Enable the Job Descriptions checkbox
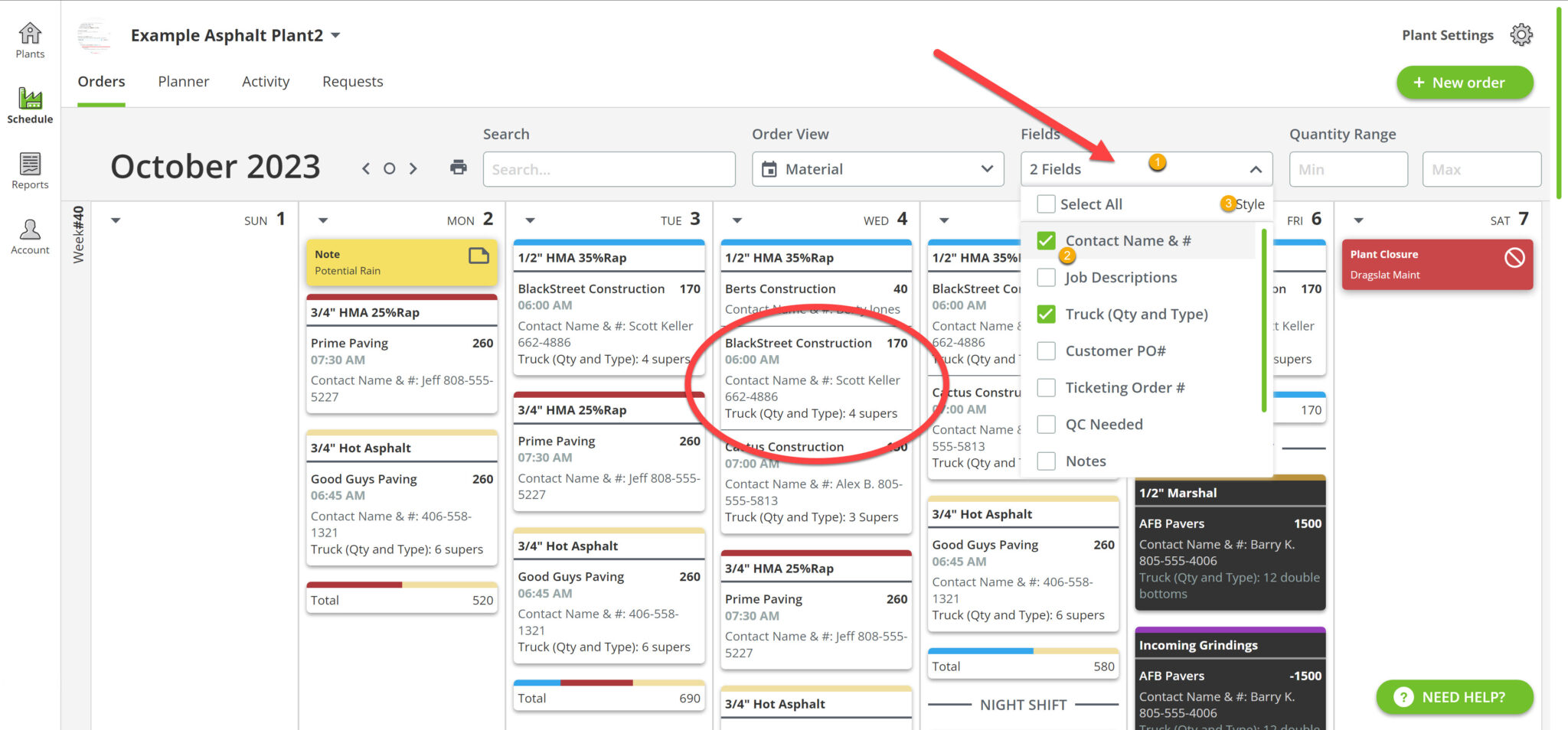 pos(1046,277)
